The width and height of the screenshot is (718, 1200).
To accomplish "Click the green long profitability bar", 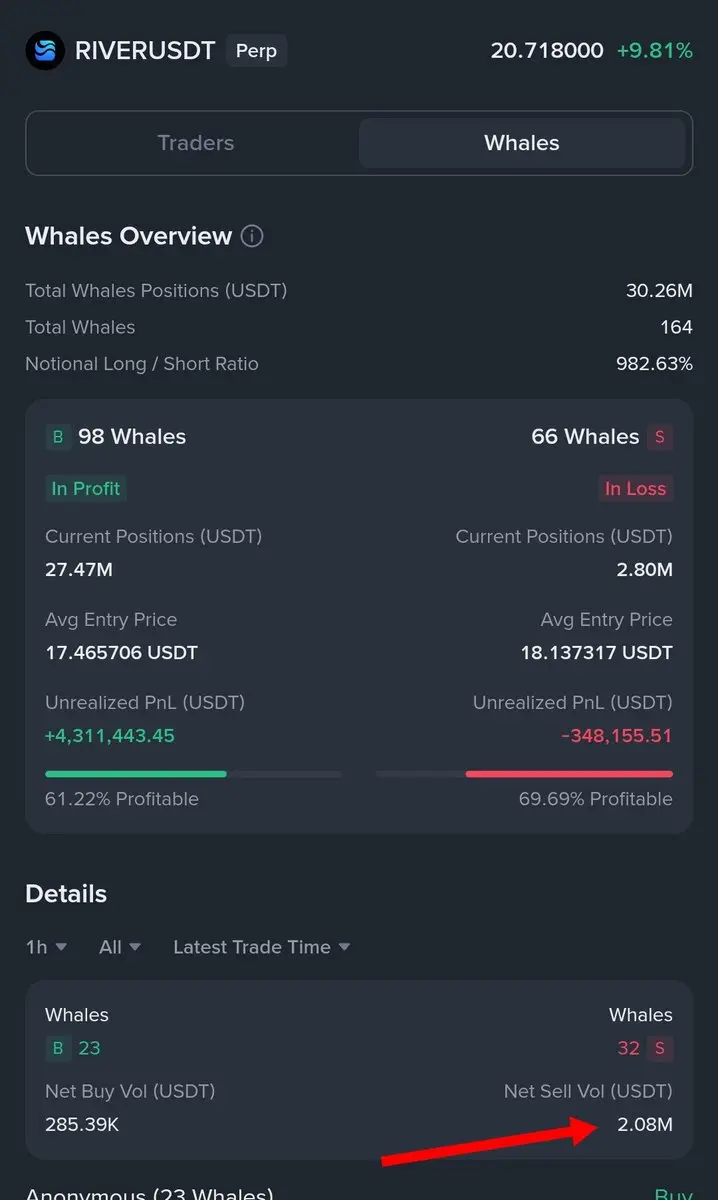I will point(136,774).
